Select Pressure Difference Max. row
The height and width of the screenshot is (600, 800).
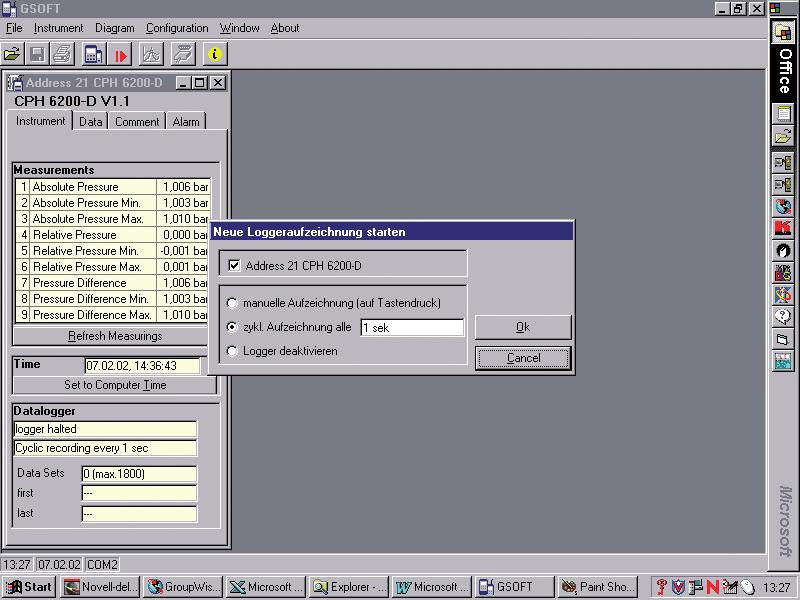[112, 315]
